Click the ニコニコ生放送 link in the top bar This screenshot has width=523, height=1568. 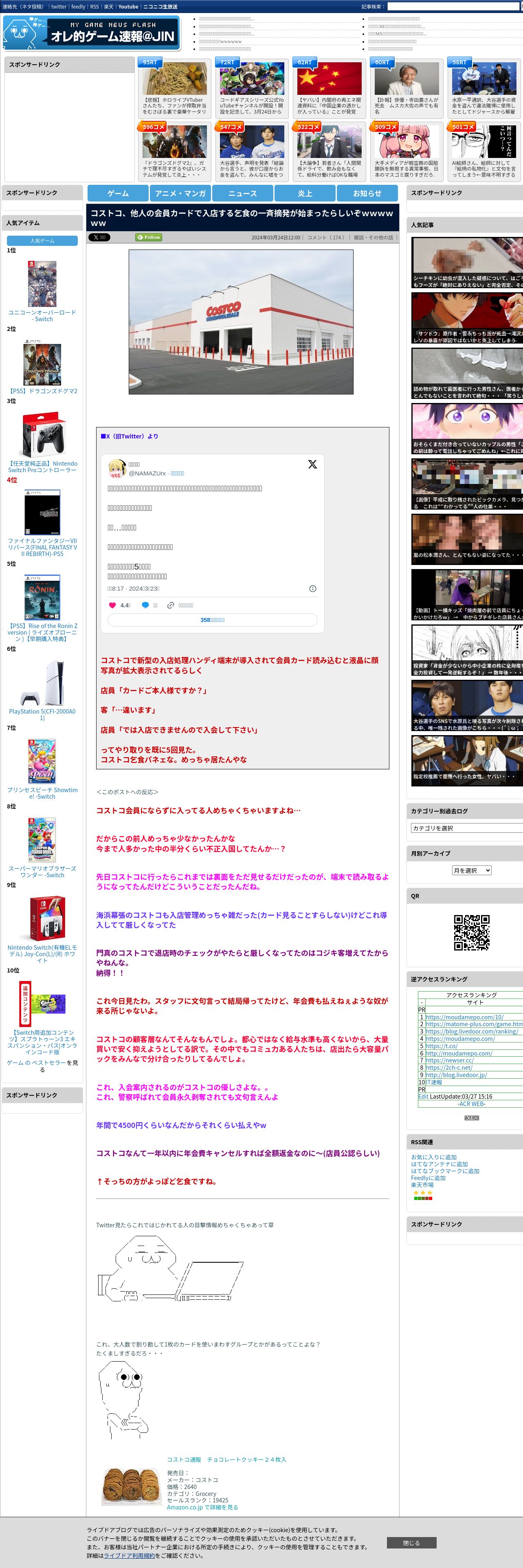[160, 7]
